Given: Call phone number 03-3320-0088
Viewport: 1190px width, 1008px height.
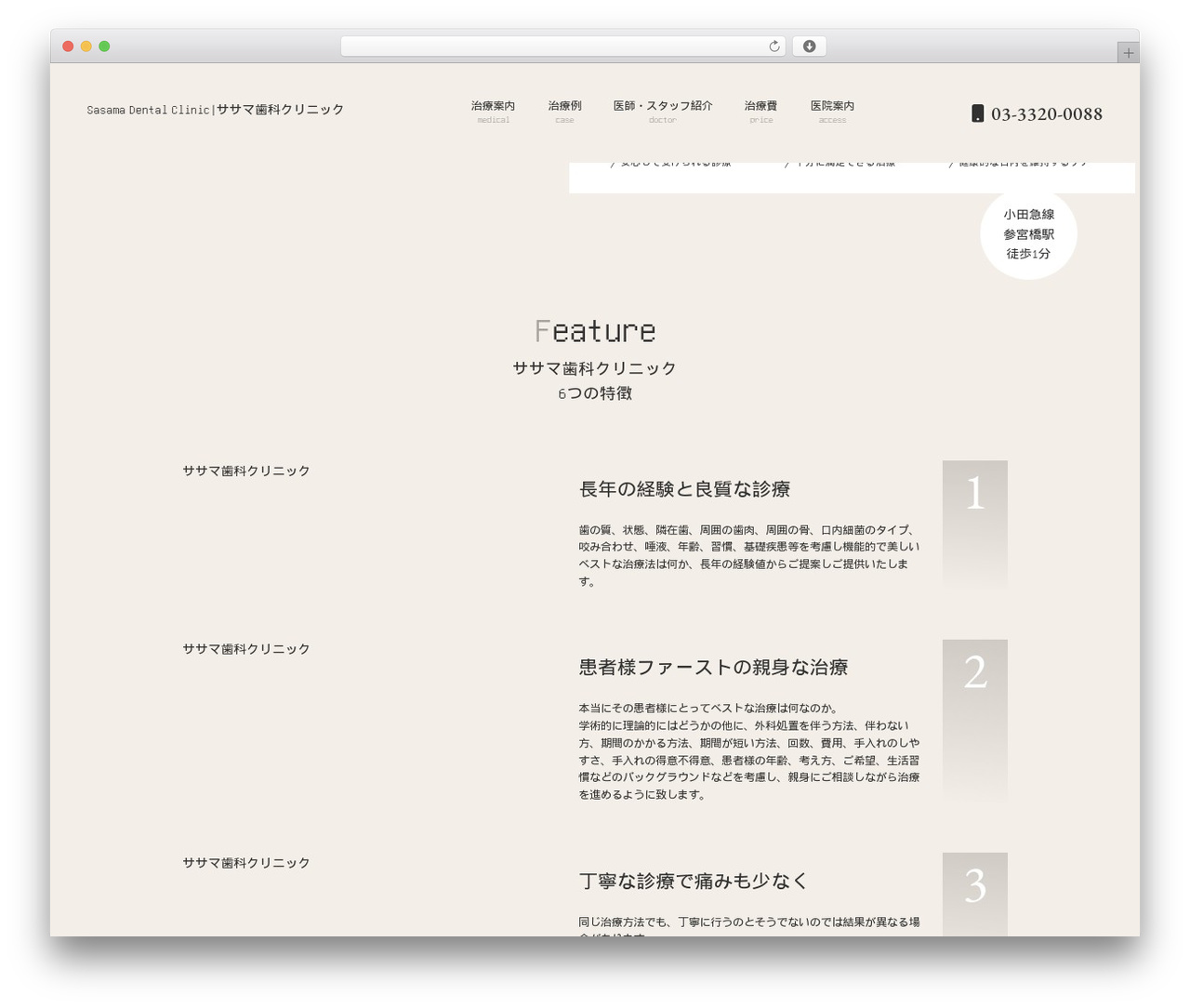Looking at the screenshot, I should [x=1047, y=113].
